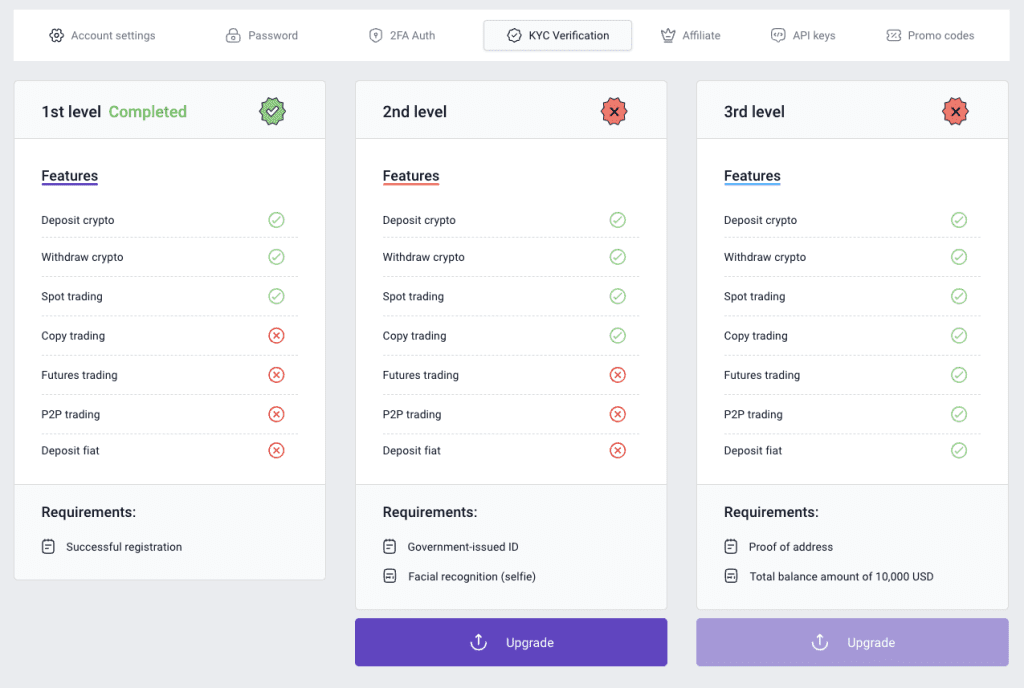This screenshot has width=1024, height=688.
Task: Click the 2nd level red unverified badge
Action: point(614,111)
